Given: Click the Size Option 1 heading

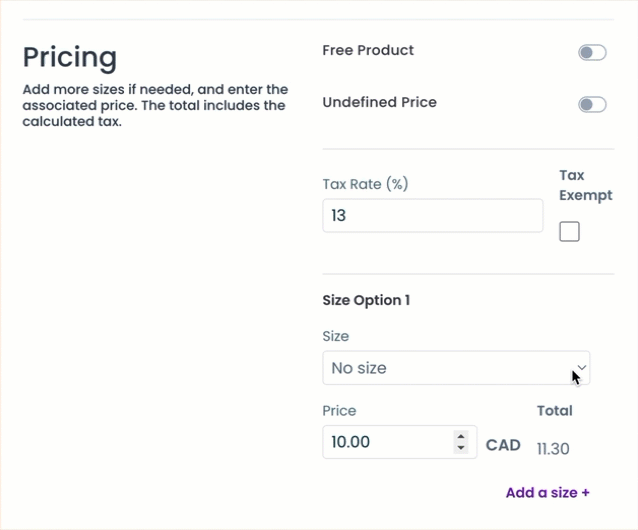Looking at the screenshot, I should pyautogui.click(x=366, y=300).
